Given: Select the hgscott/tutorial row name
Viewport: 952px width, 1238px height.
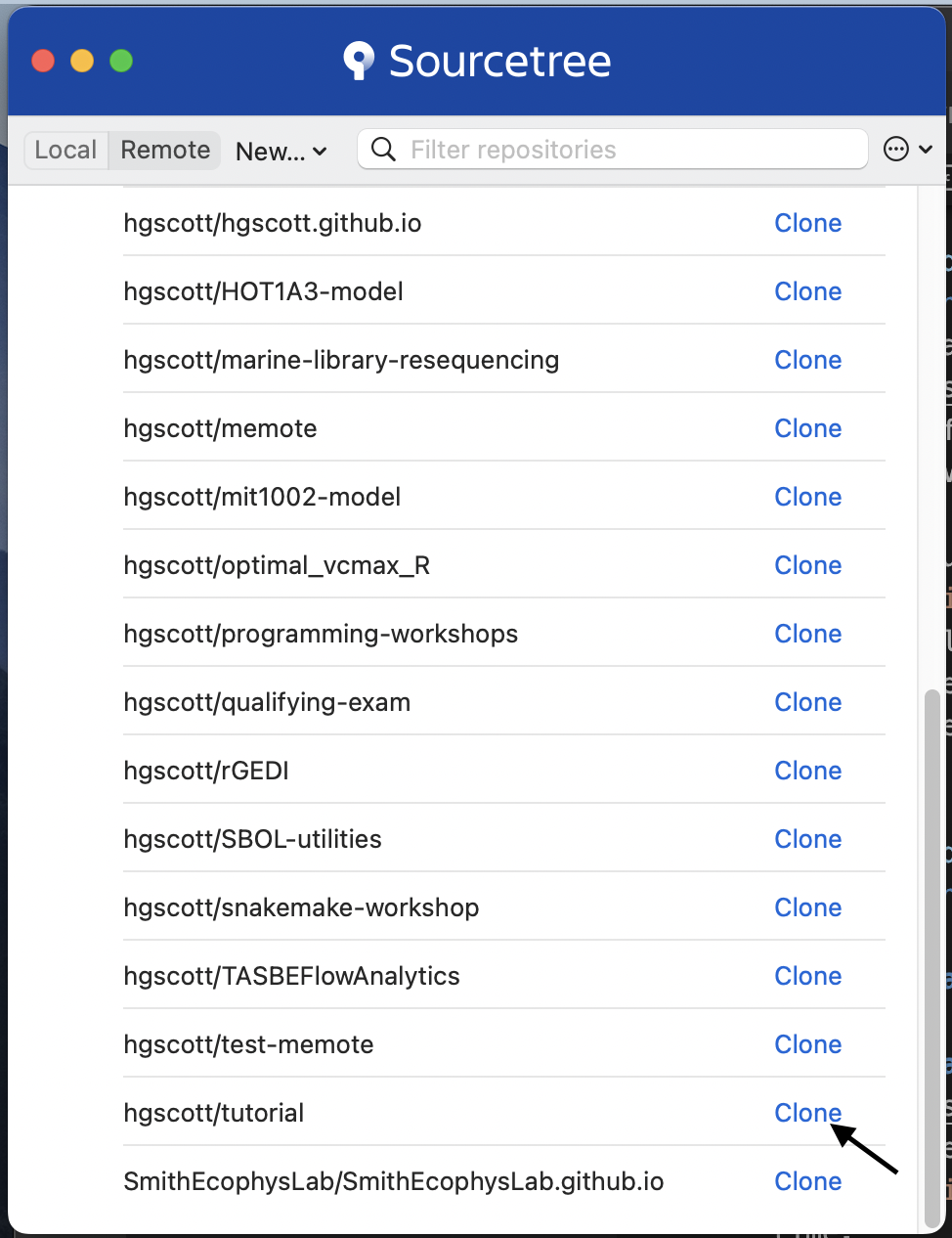Looking at the screenshot, I should coord(213,1113).
